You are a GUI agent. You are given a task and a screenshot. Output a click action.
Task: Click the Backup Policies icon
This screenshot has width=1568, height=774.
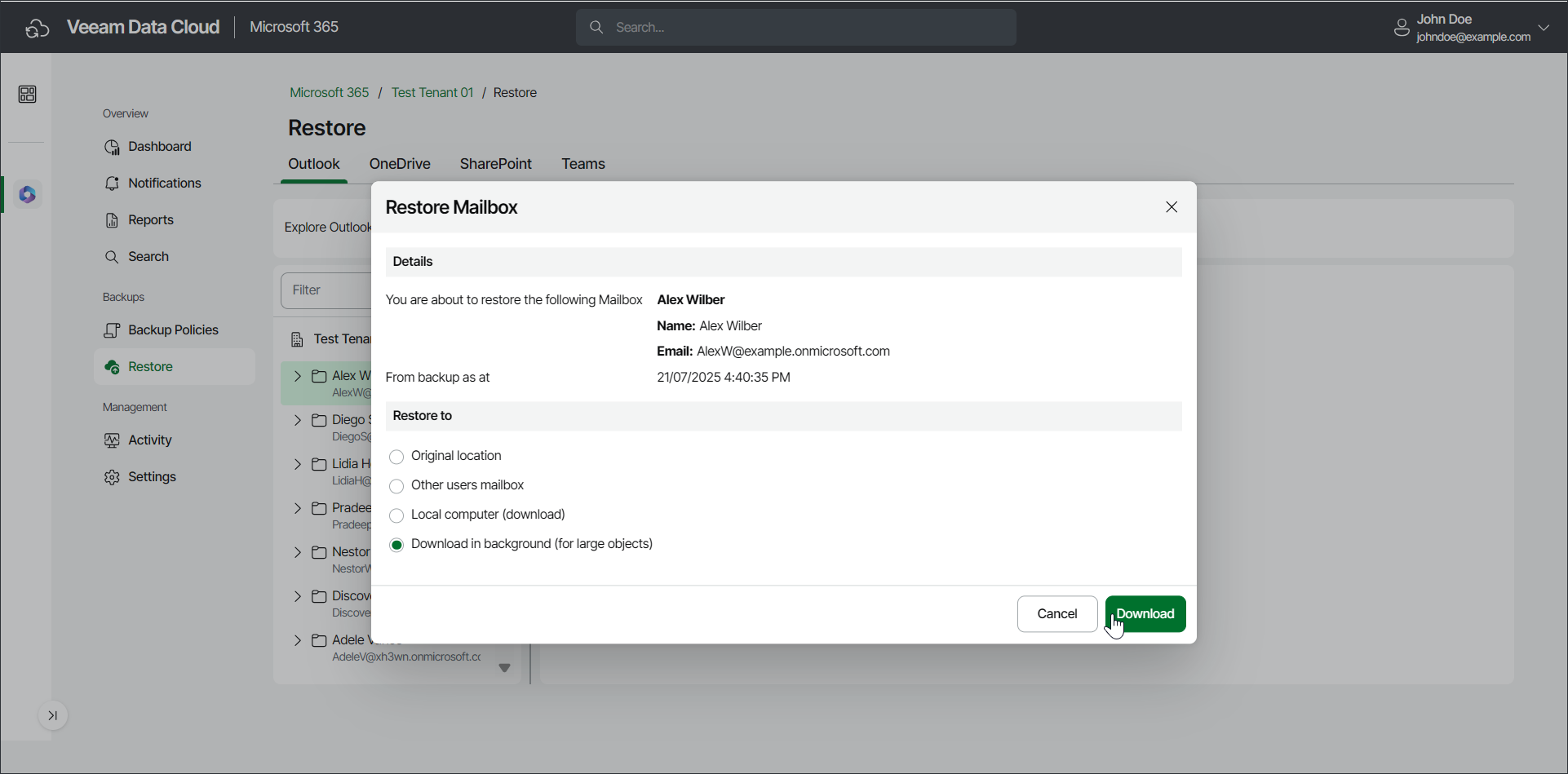click(x=112, y=330)
